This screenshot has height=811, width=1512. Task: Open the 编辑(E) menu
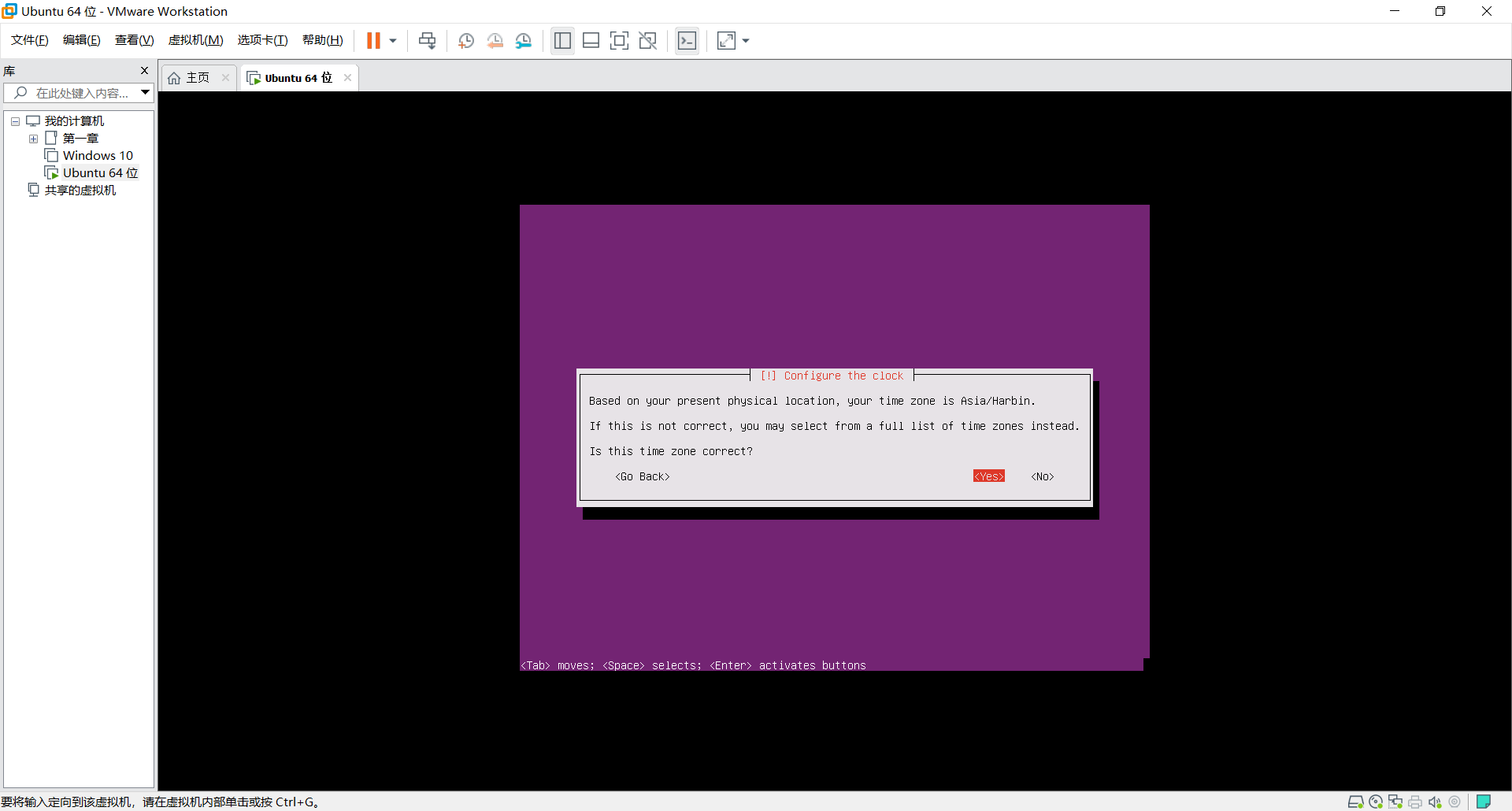82,40
